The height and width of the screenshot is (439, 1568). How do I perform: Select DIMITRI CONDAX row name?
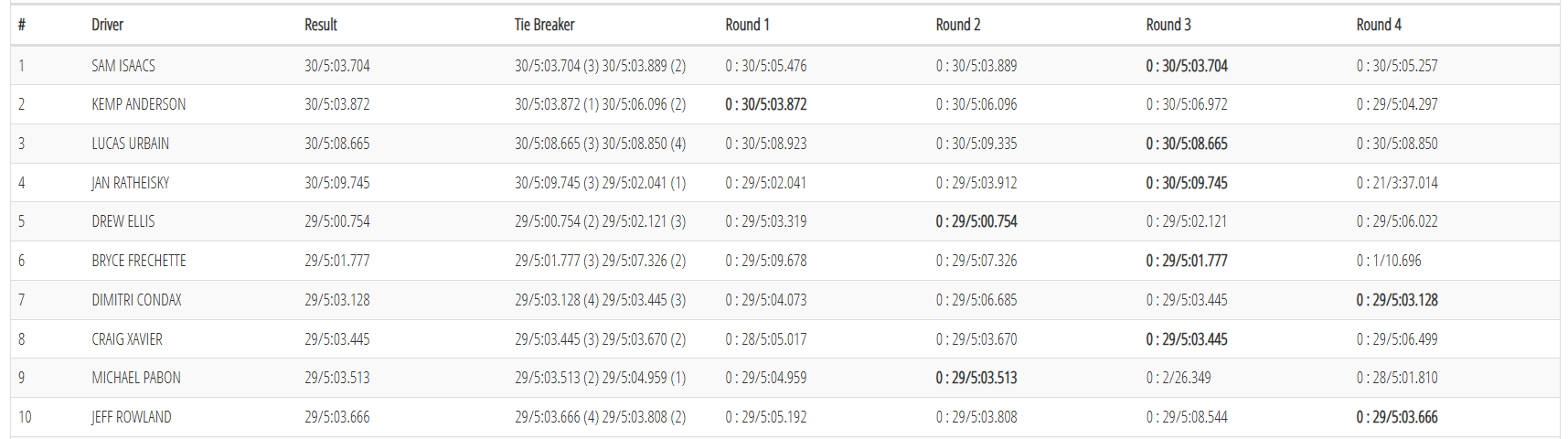pos(136,300)
